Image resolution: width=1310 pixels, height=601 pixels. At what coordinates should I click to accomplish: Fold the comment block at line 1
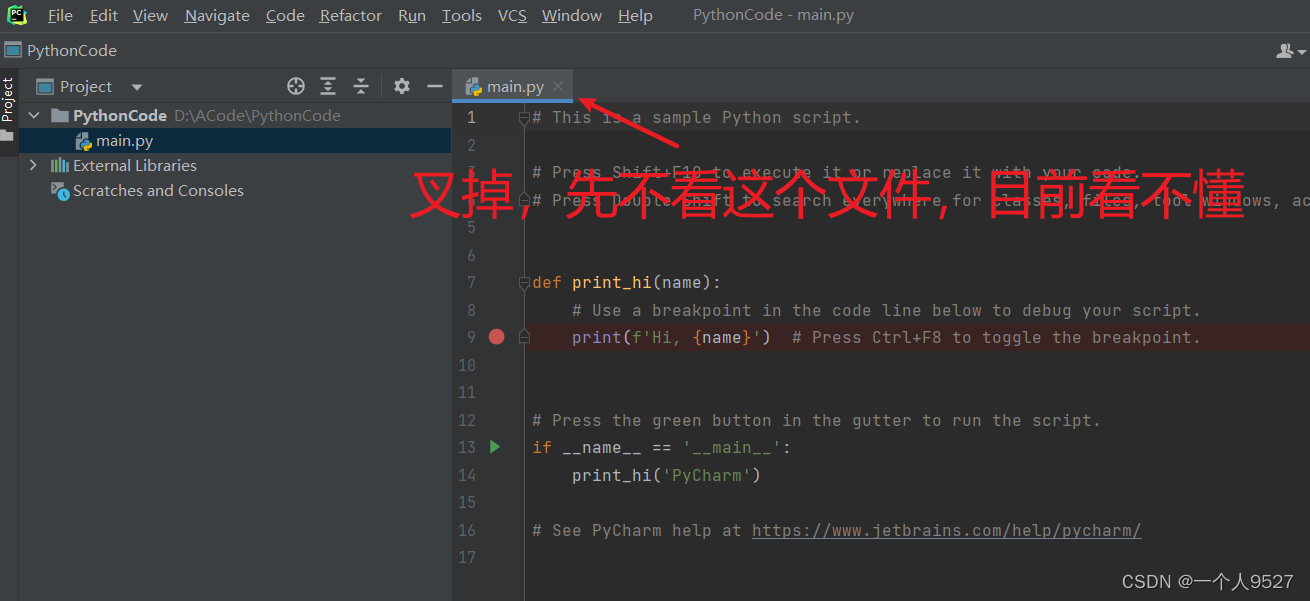click(524, 118)
